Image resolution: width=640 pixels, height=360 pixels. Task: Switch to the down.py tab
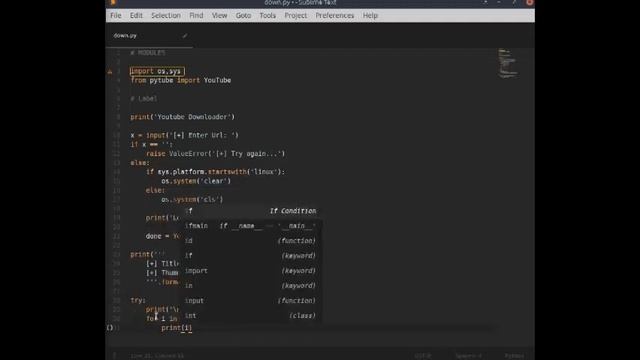click(x=149, y=36)
